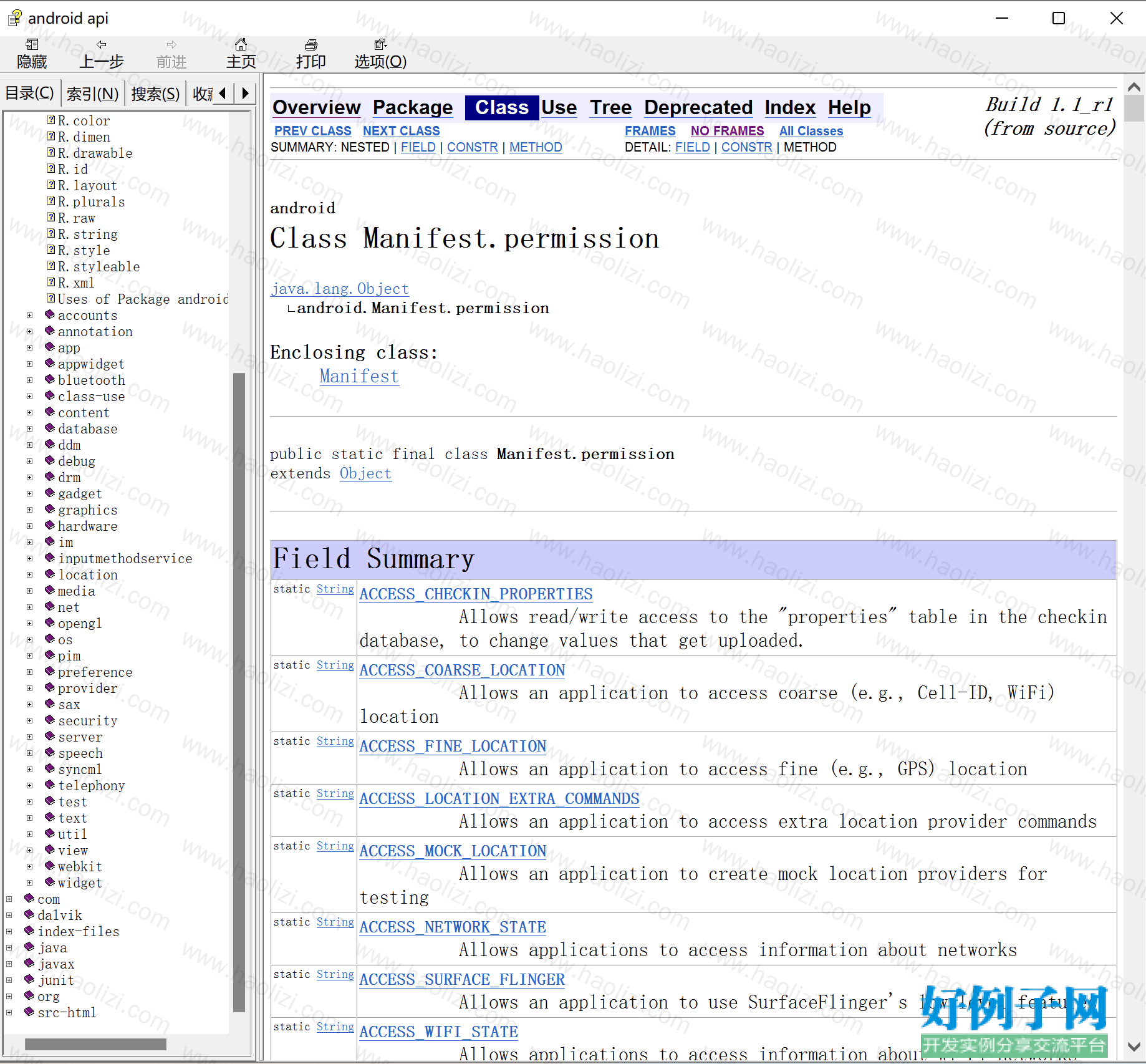The width and height of the screenshot is (1146, 1064).
Task: Click the telephony package book icon
Action: click(x=50, y=785)
